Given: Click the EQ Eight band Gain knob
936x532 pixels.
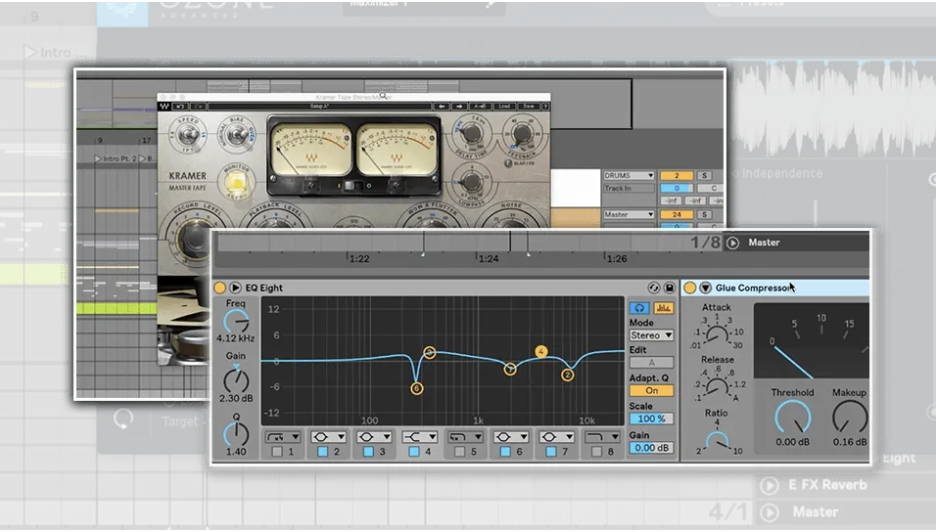Looking at the screenshot, I should (236, 379).
